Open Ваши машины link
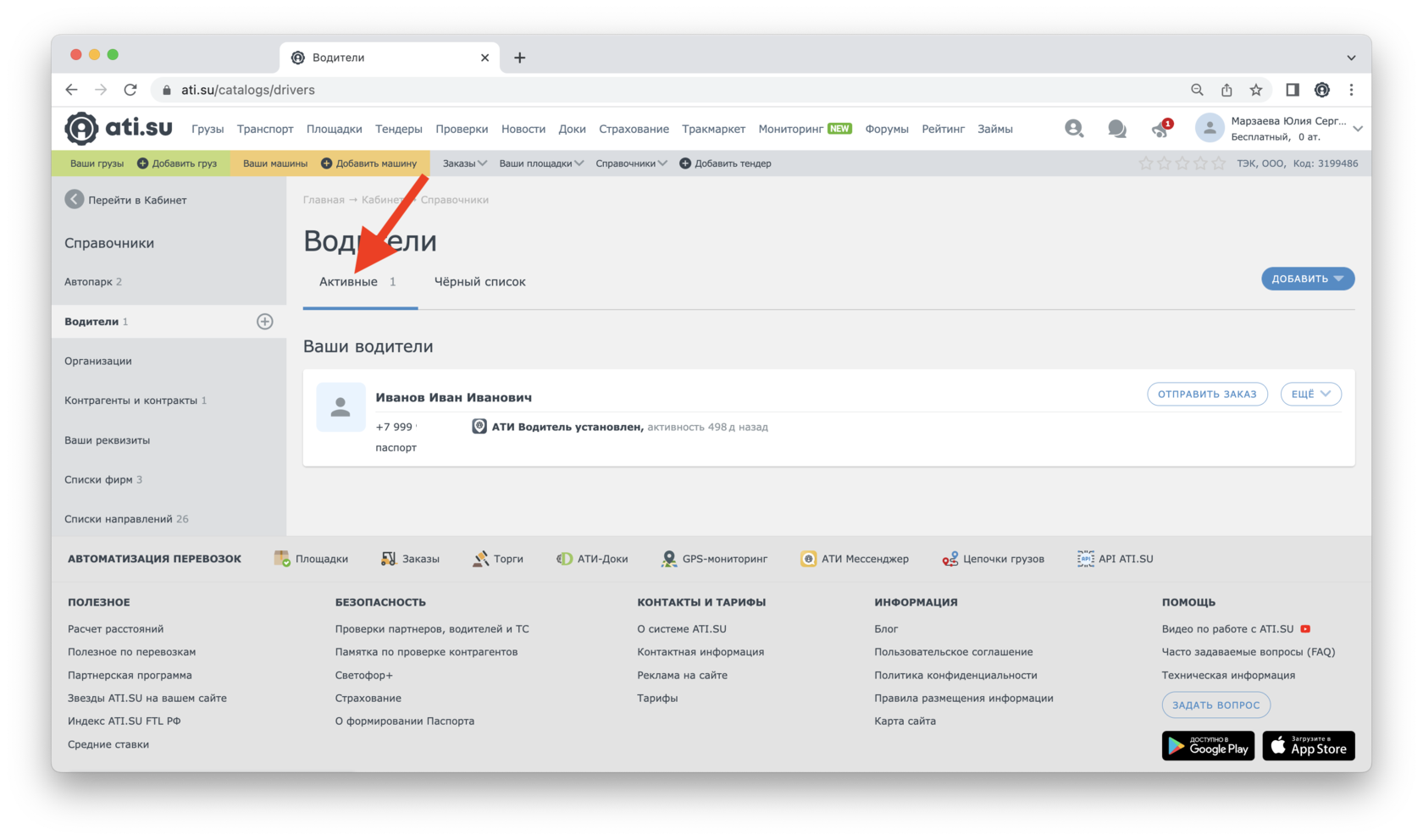The height and width of the screenshot is (840, 1423). coord(275,163)
